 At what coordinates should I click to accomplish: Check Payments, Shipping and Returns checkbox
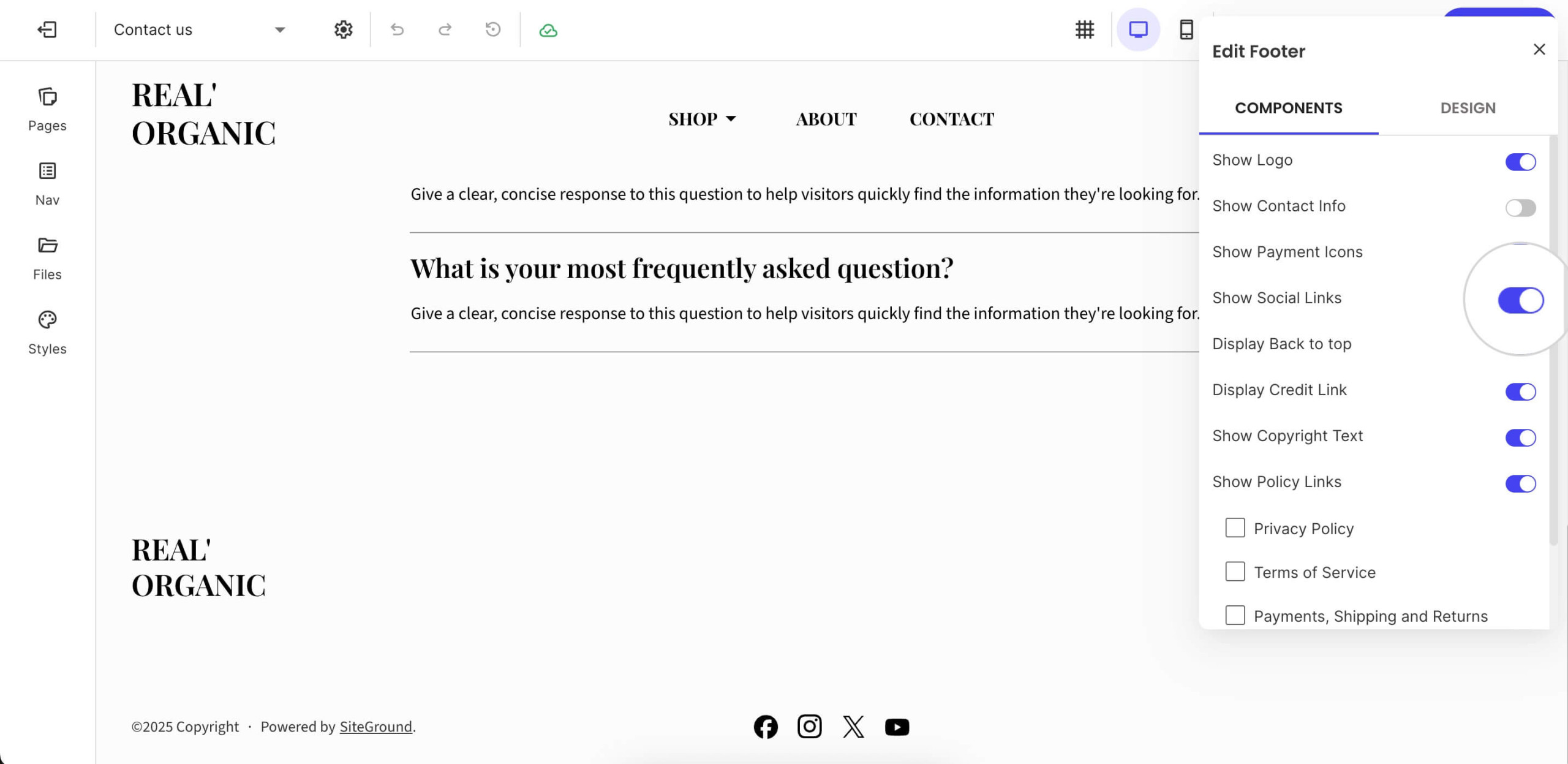1235,615
